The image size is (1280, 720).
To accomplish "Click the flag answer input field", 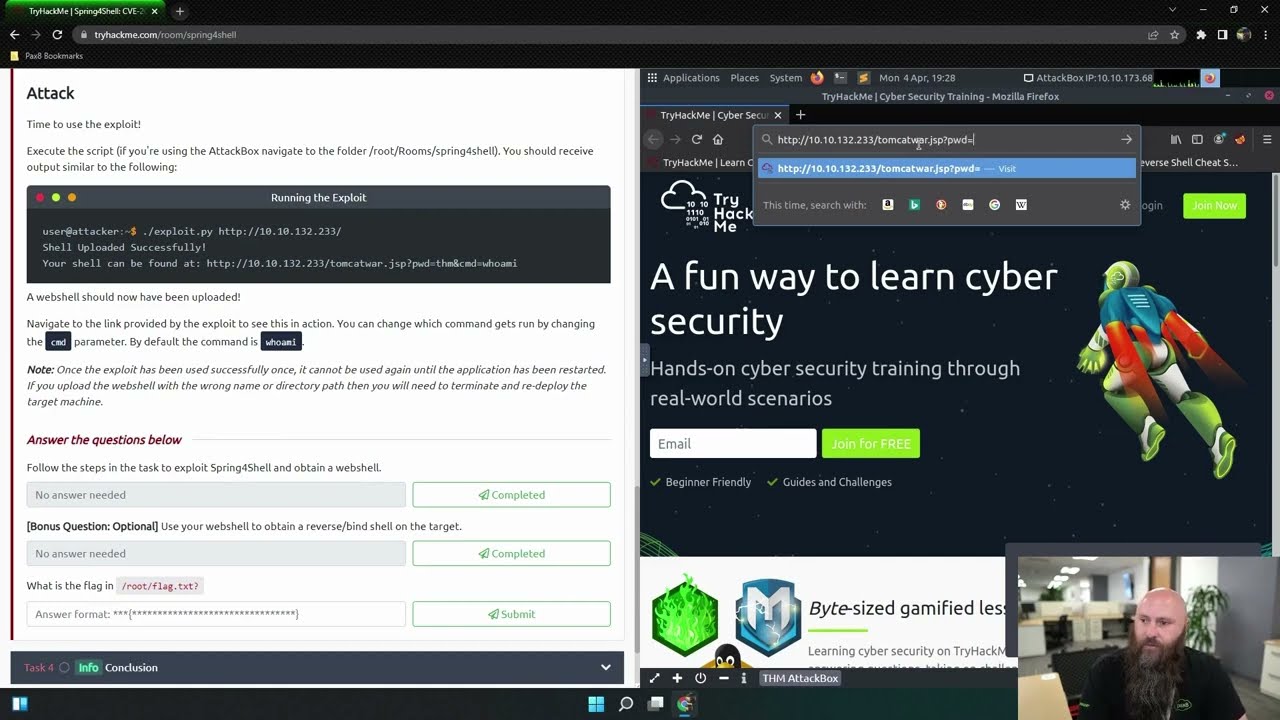I will pos(216,614).
